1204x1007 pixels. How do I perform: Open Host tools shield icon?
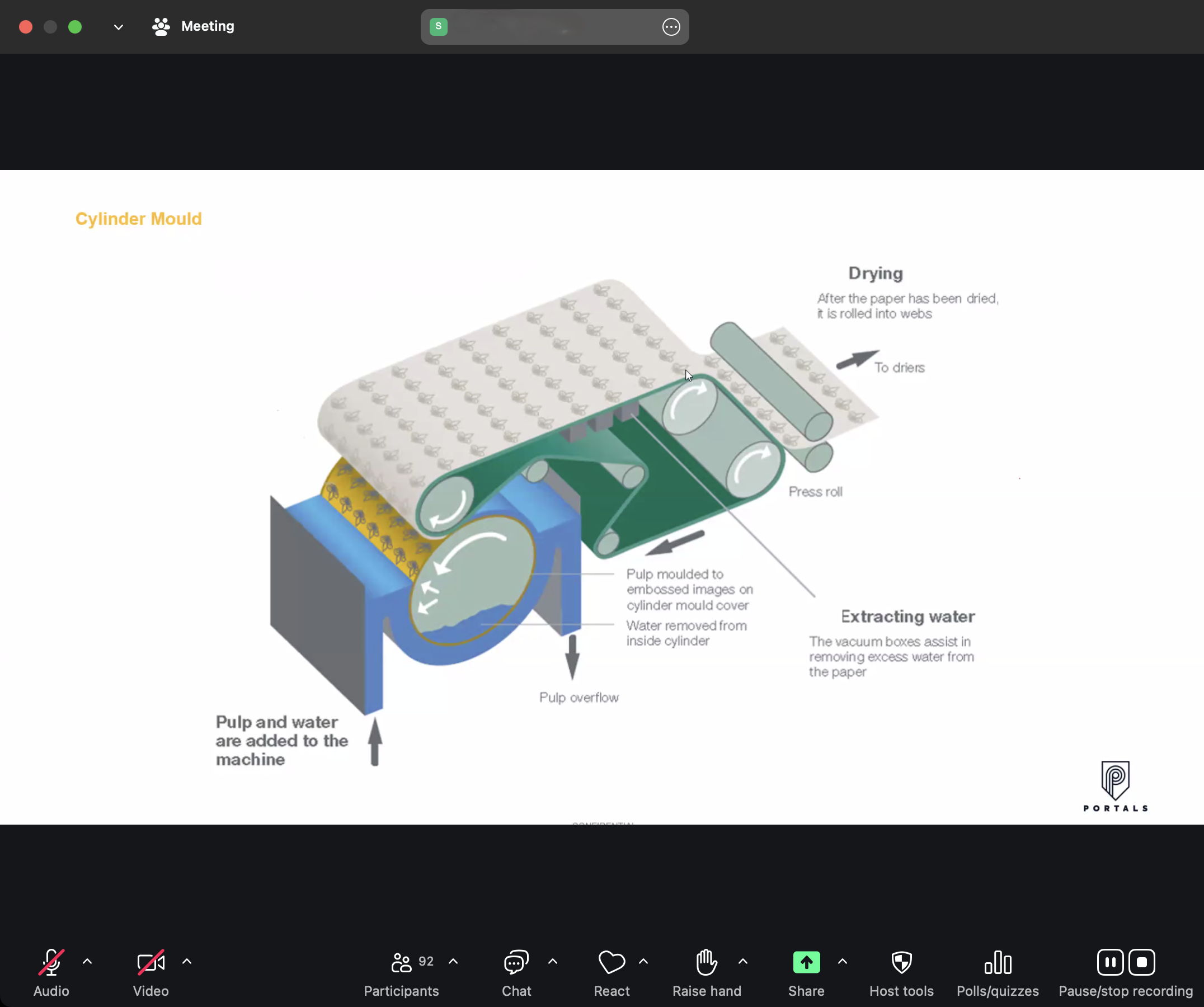click(901, 963)
